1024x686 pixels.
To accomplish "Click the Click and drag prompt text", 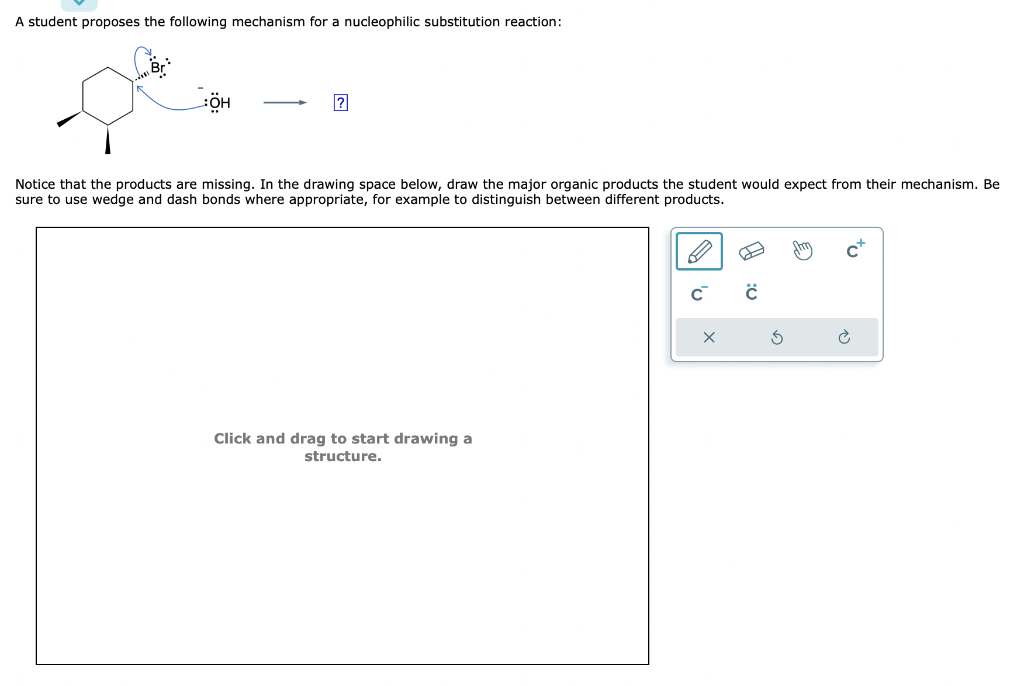I will (343, 447).
